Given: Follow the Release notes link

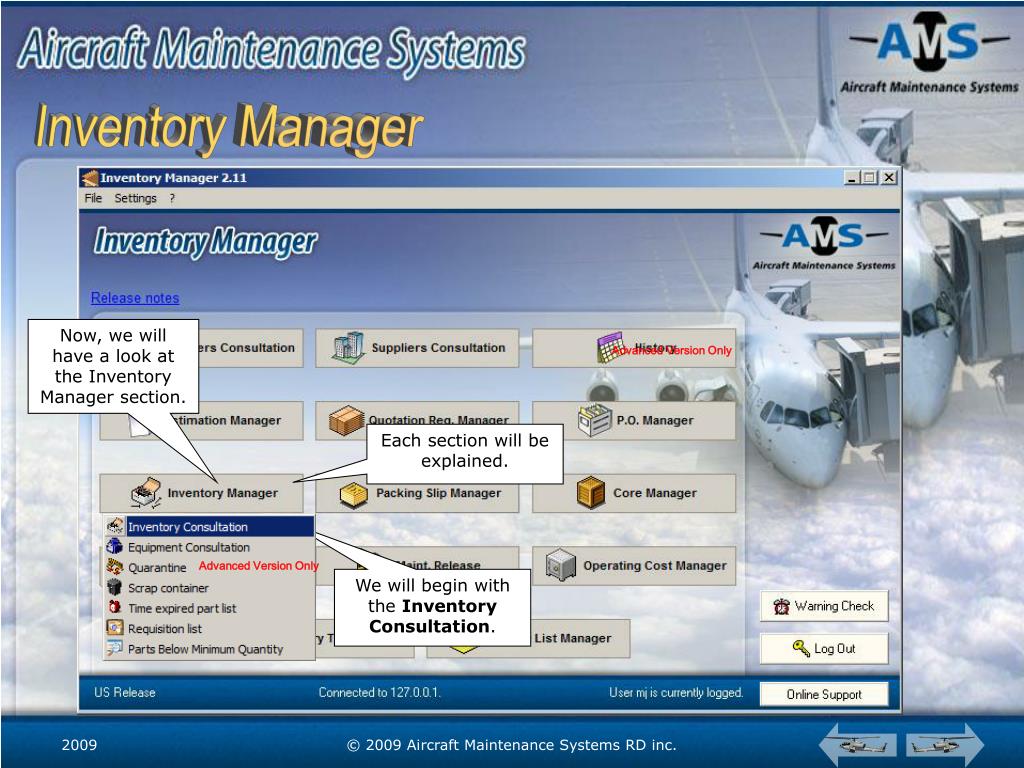Looking at the screenshot, I should point(135,298).
